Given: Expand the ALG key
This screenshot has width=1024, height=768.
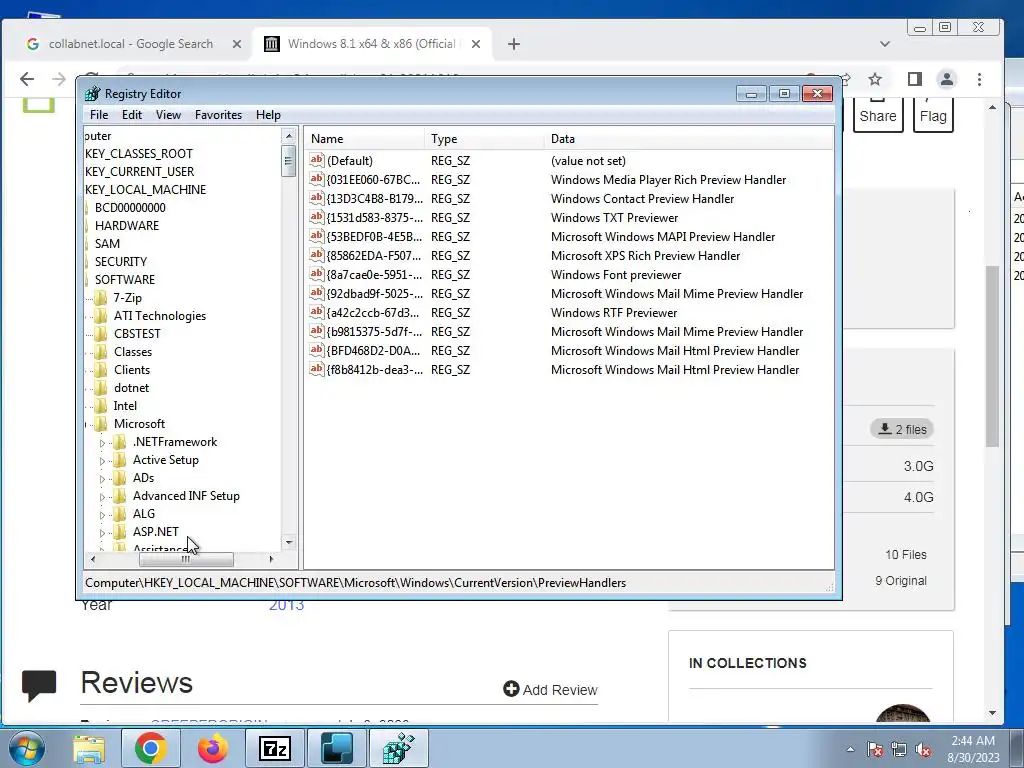Looking at the screenshot, I should coord(103,515).
